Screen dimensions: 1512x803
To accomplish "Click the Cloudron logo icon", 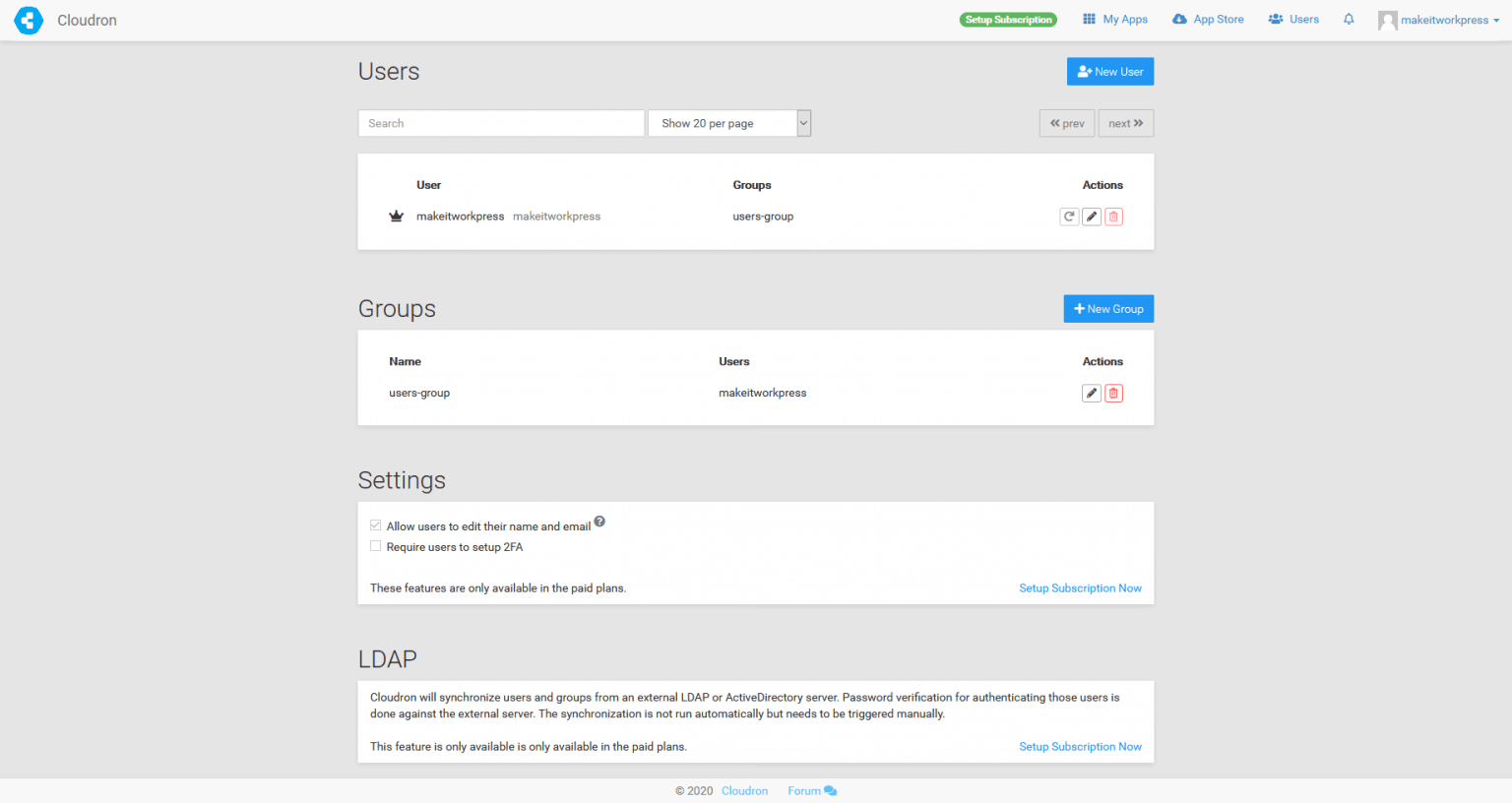I will click(x=29, y=20).
